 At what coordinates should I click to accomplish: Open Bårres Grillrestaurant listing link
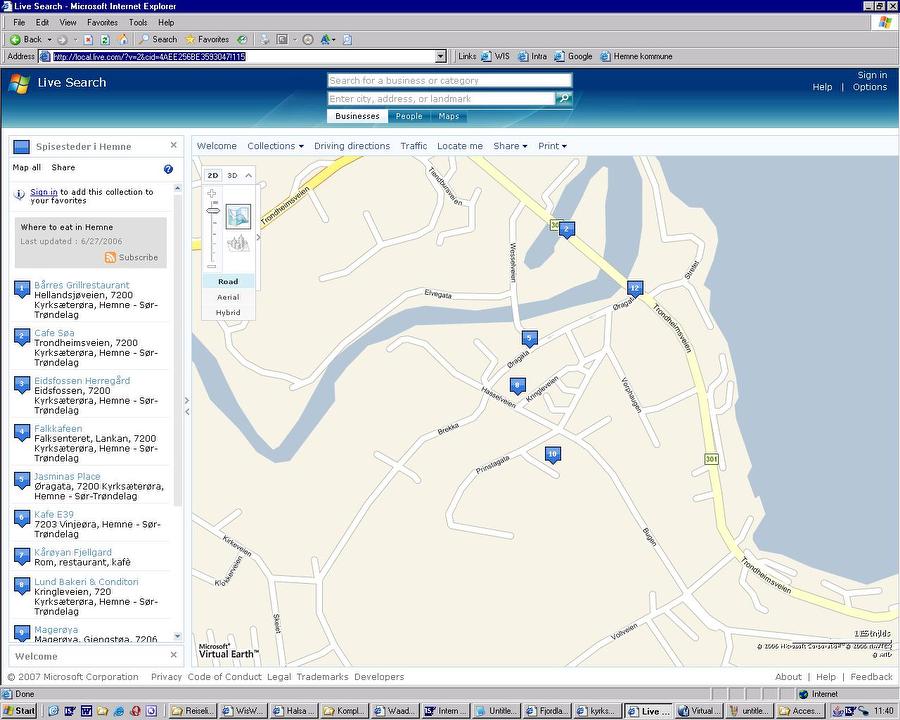(82, 285)
